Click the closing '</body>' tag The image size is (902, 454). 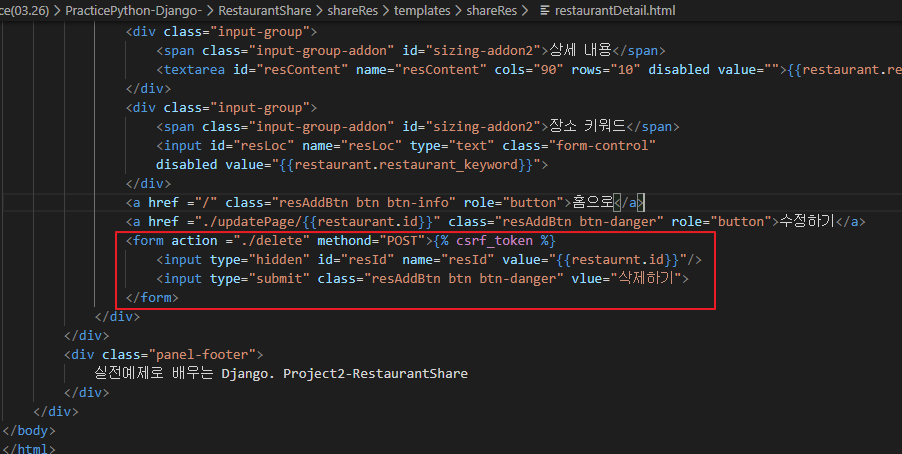coord(29,430)
